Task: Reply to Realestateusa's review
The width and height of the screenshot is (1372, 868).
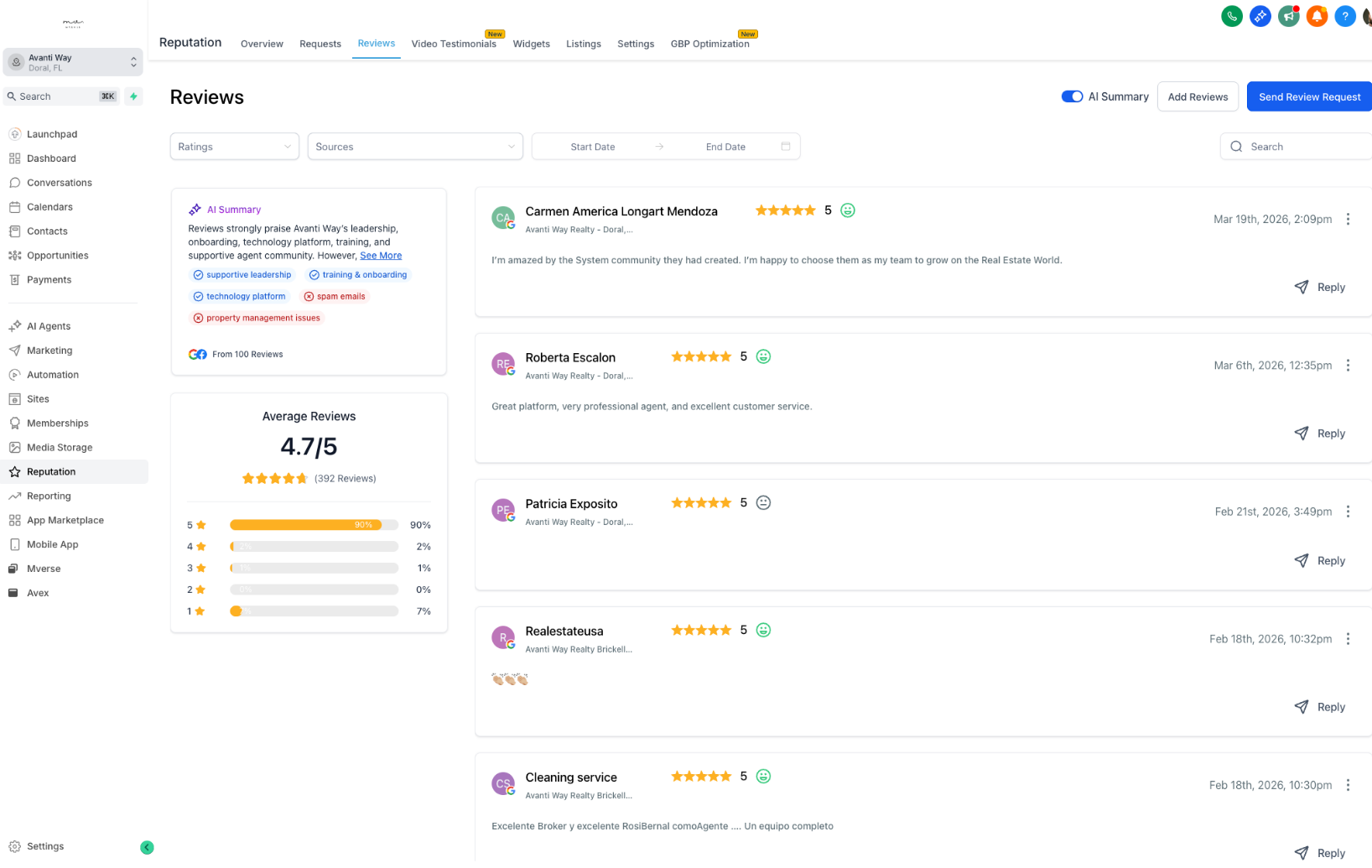Action: coord(1320,707)
